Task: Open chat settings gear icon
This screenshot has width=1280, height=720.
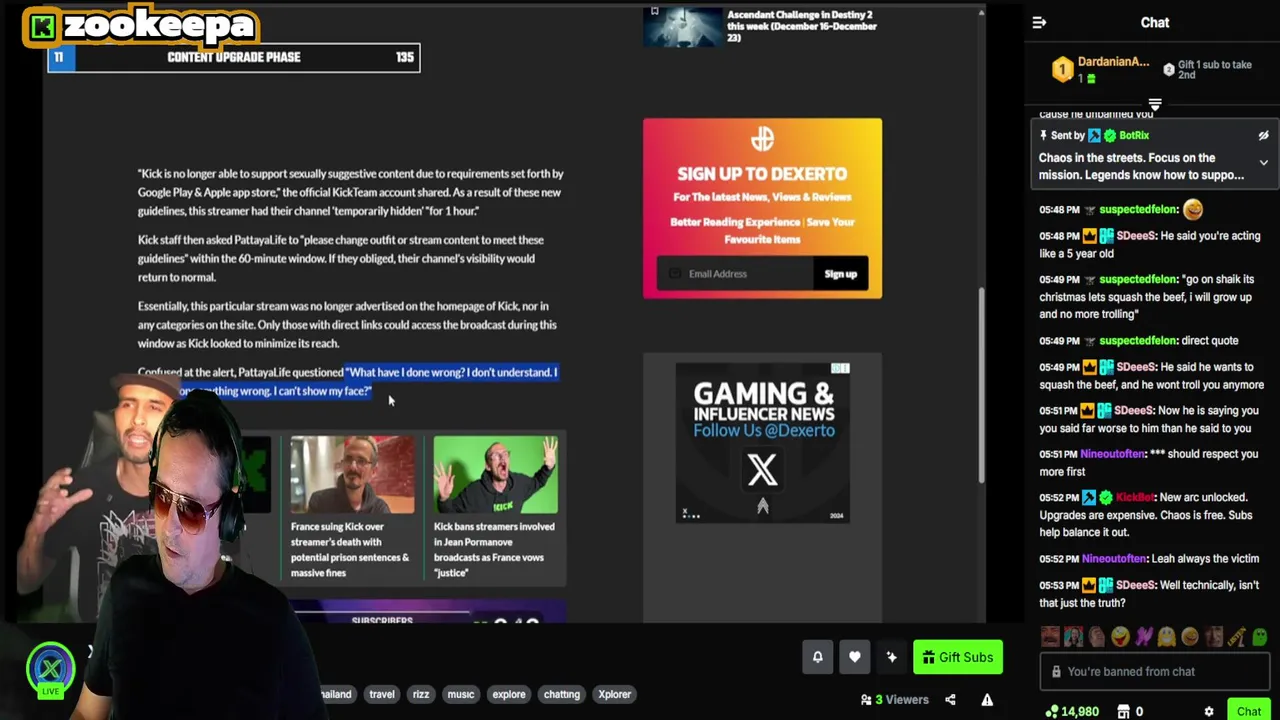Action: click(1209, 711)
